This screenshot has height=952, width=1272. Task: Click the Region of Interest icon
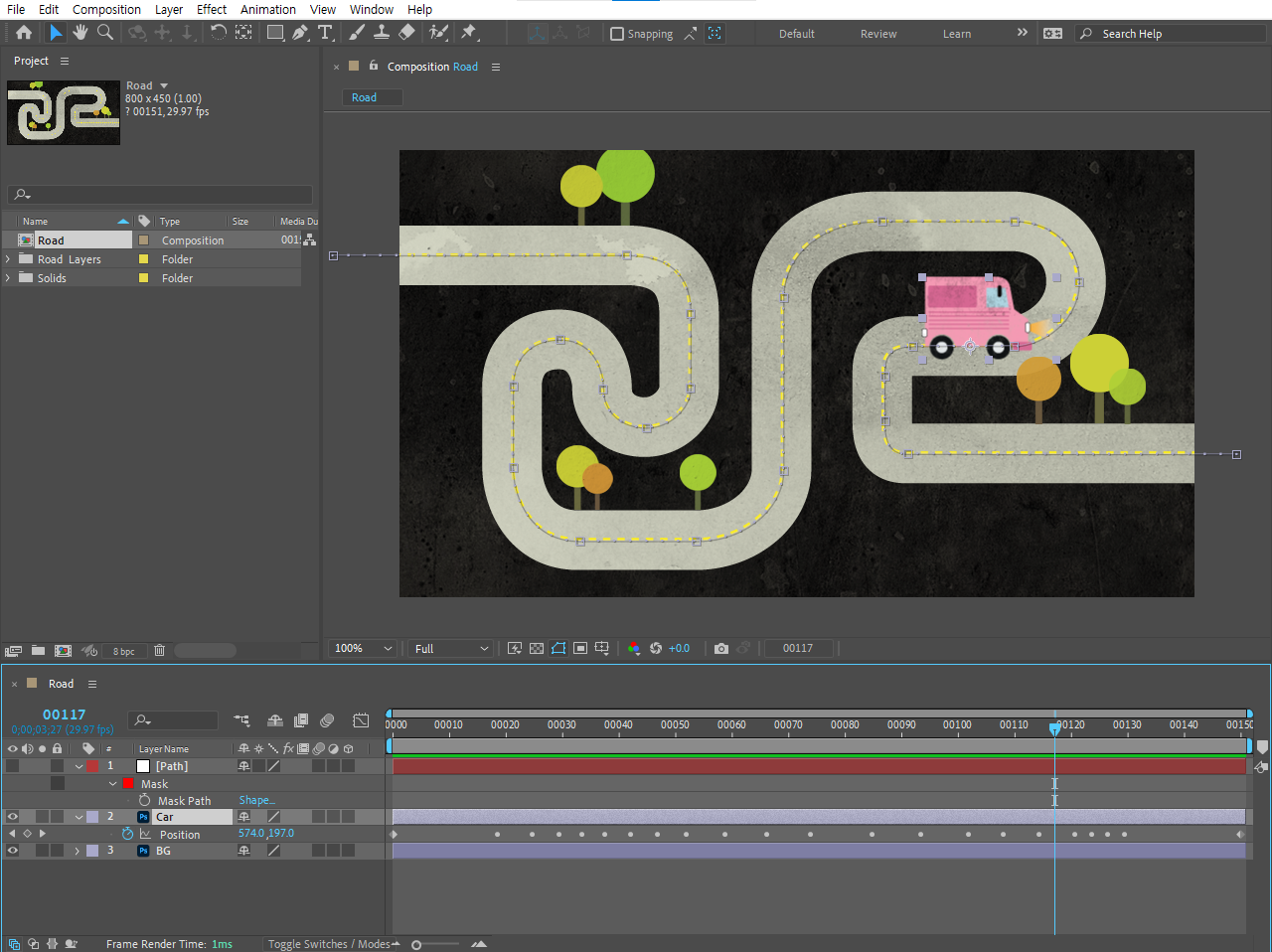(580, 648)
